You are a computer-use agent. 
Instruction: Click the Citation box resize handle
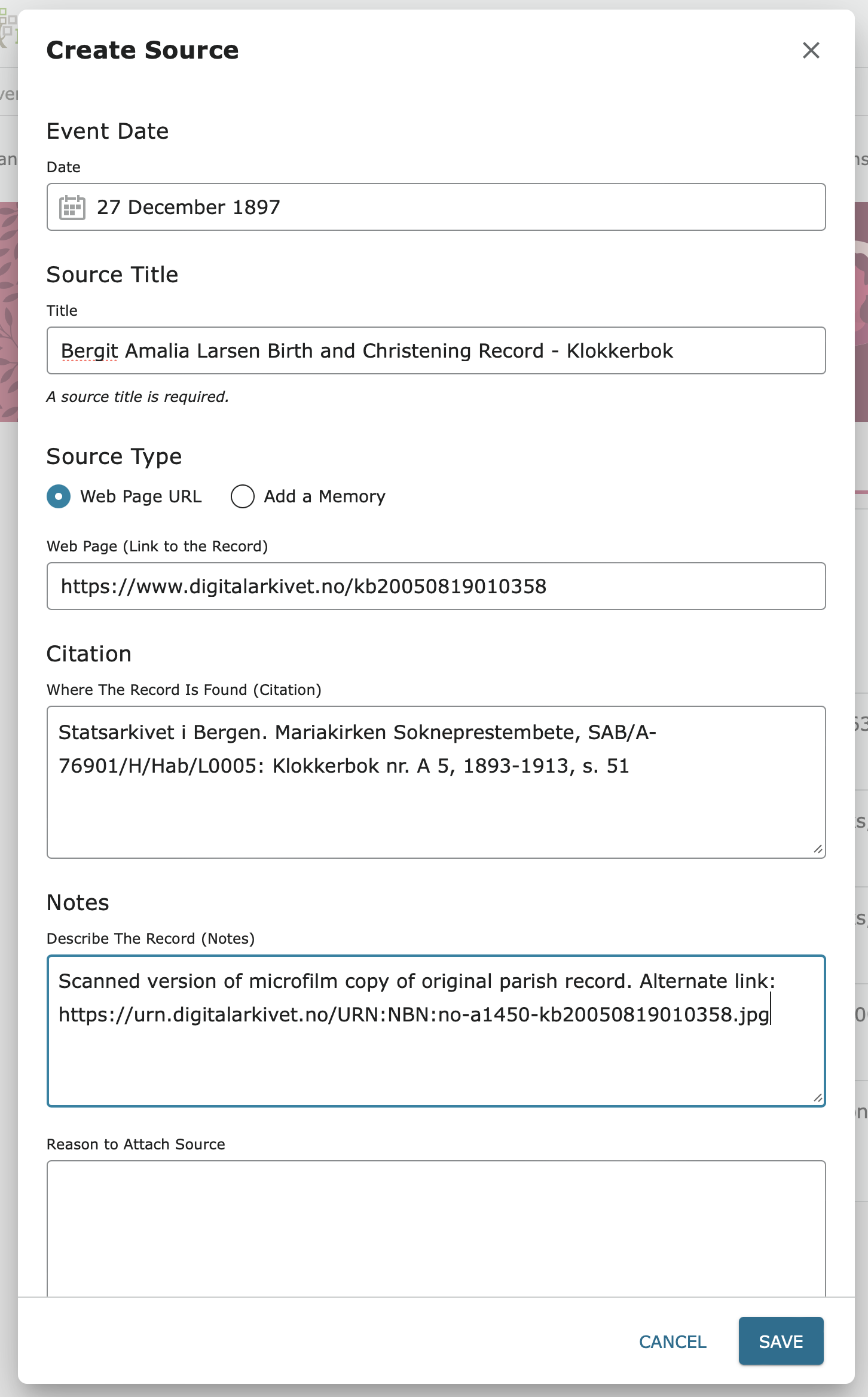coord(818,849)
